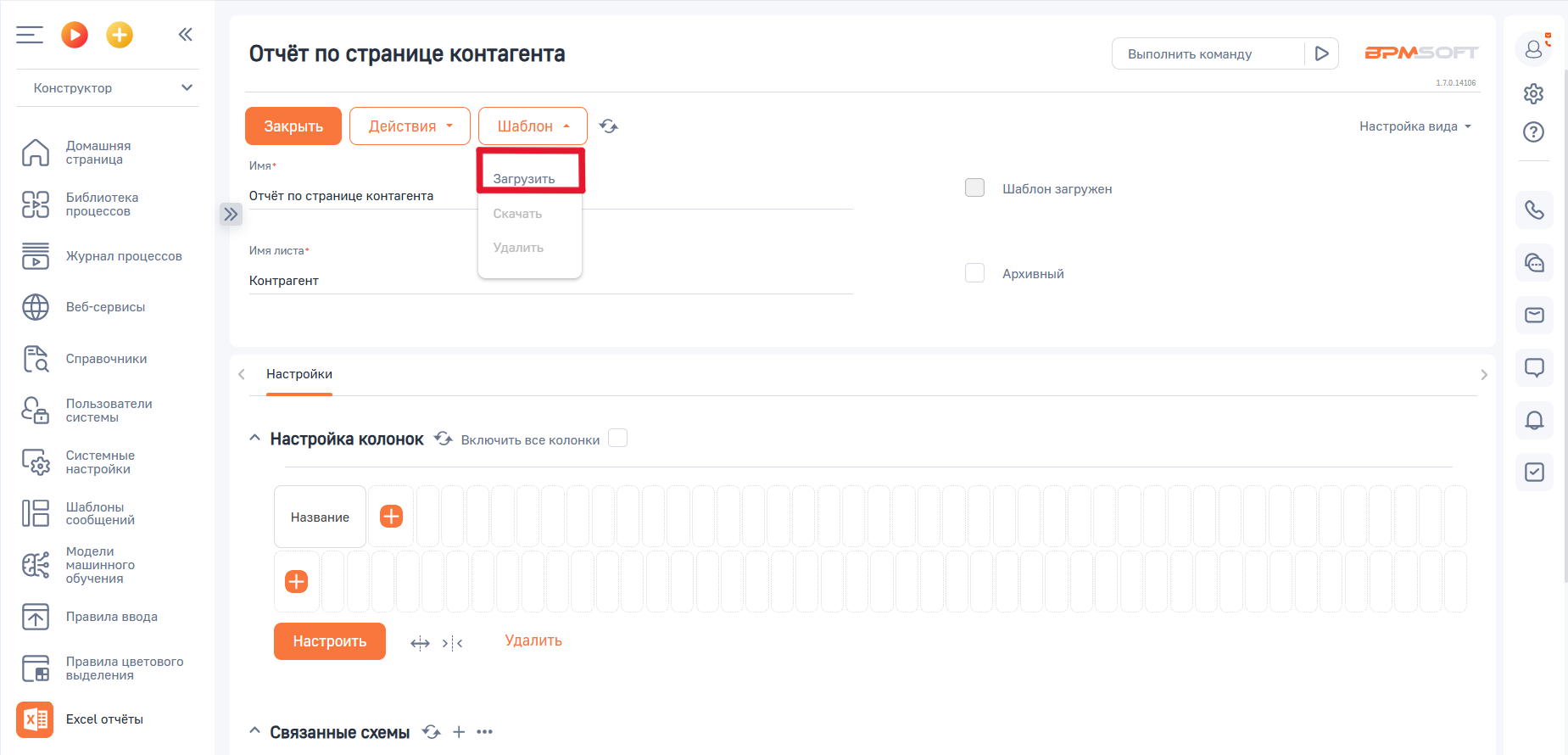
Task: Click the yellow quick add plus icon
Action: tap(120, 35)
